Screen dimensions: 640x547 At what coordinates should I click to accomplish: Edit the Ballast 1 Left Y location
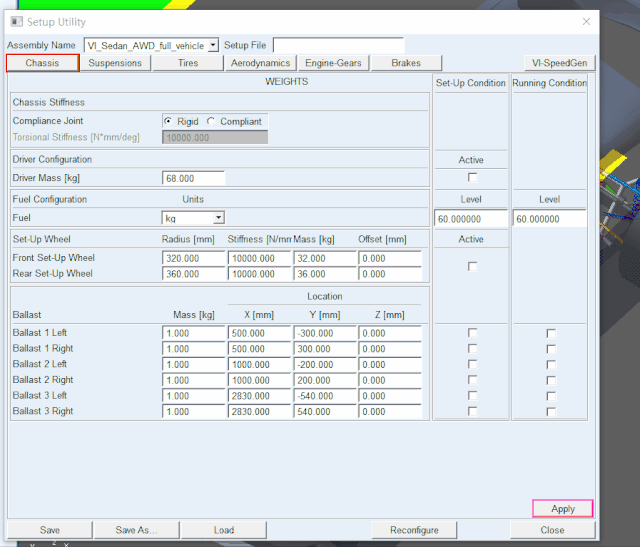pos(325,333)
